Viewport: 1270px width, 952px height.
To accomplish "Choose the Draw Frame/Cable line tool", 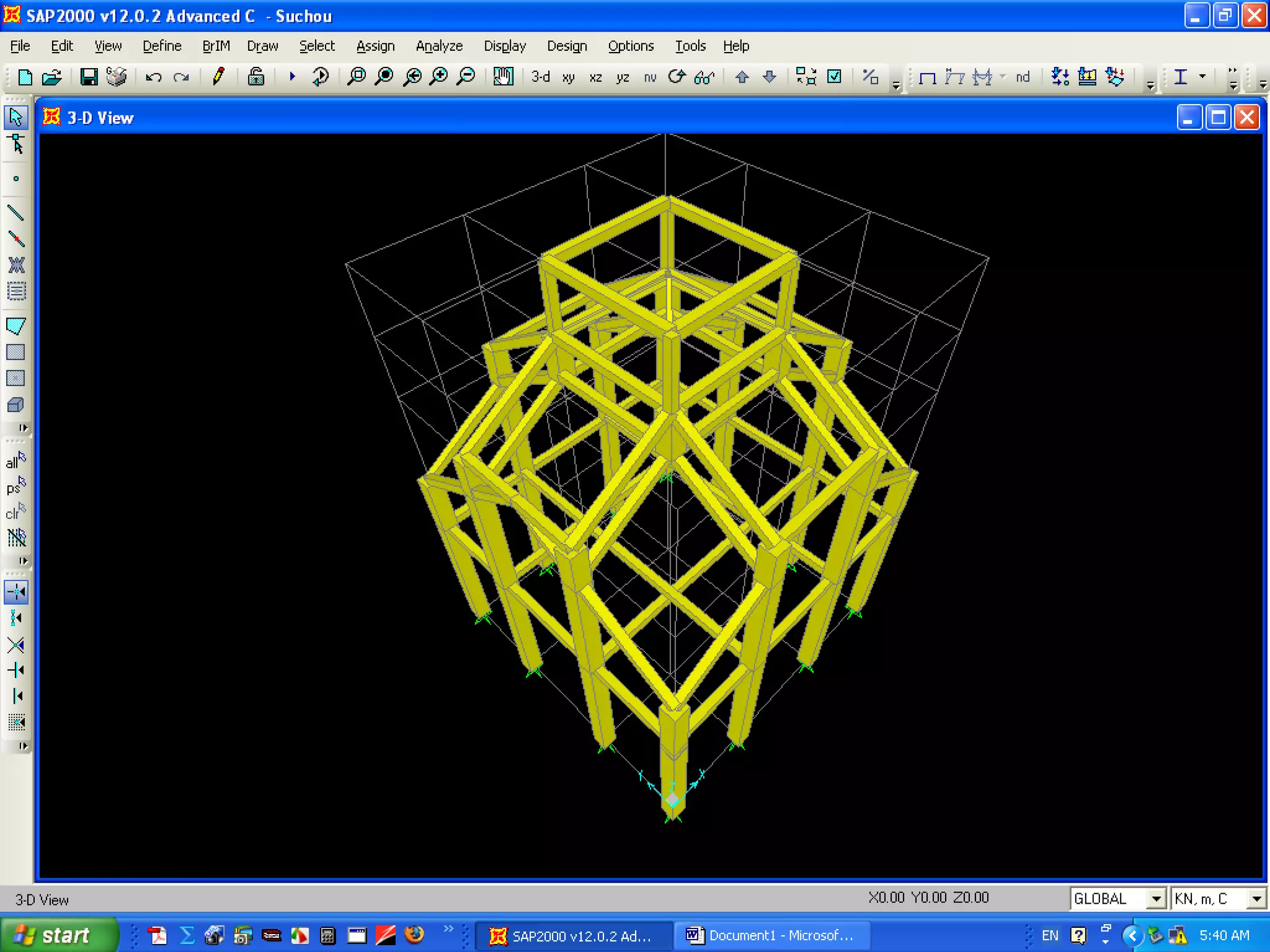I will pos(16,213).
